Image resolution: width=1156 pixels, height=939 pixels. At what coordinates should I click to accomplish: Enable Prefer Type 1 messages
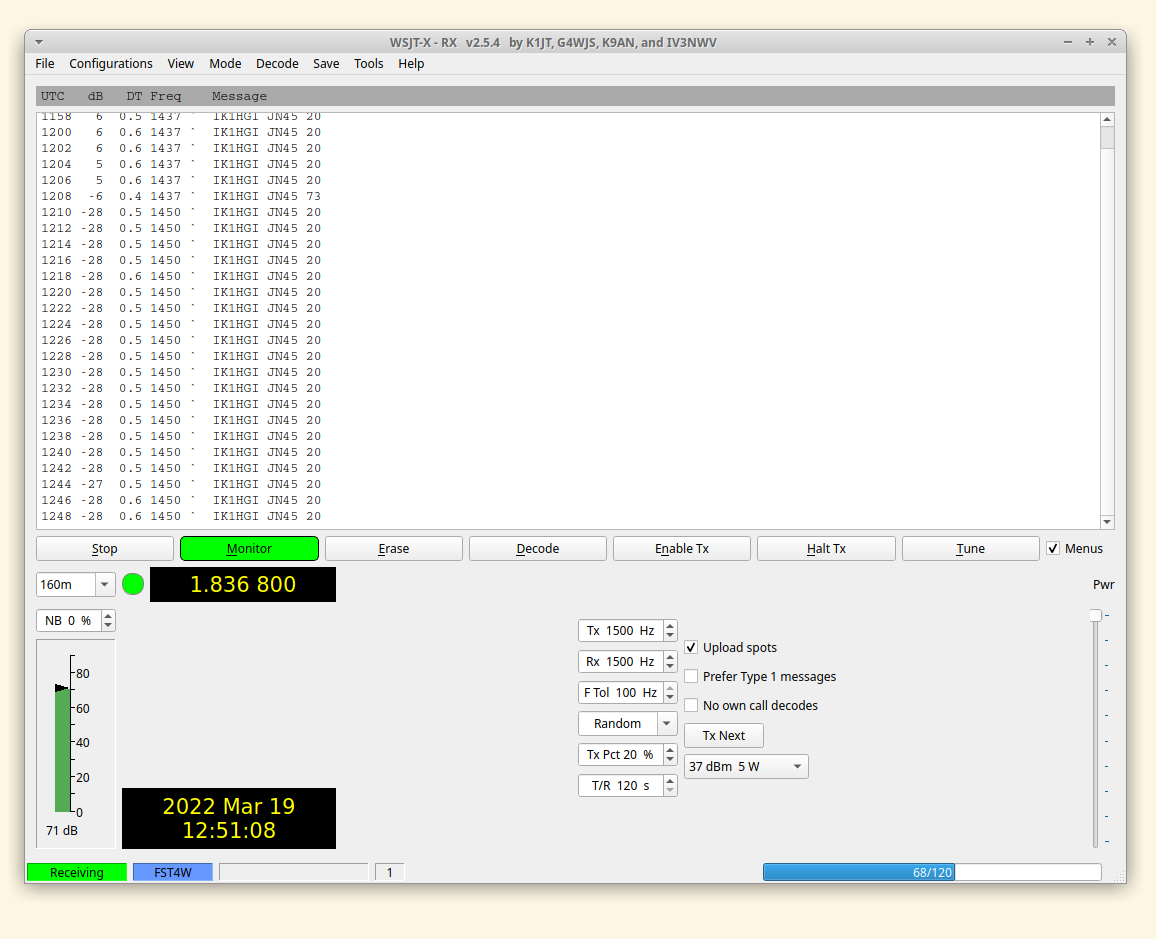tap(691, 676)
